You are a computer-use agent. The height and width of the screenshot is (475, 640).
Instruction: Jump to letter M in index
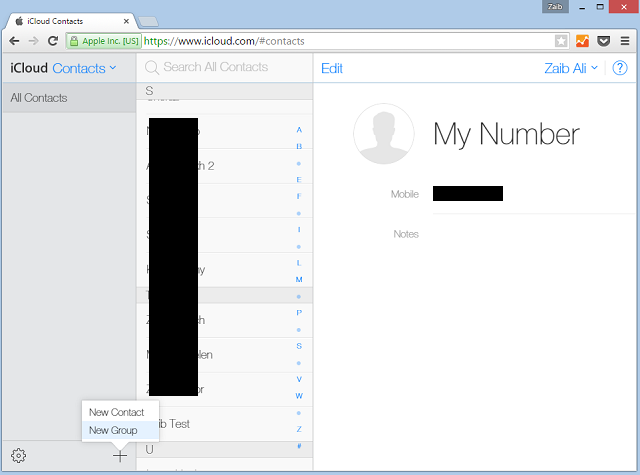[x=299, y=280]
